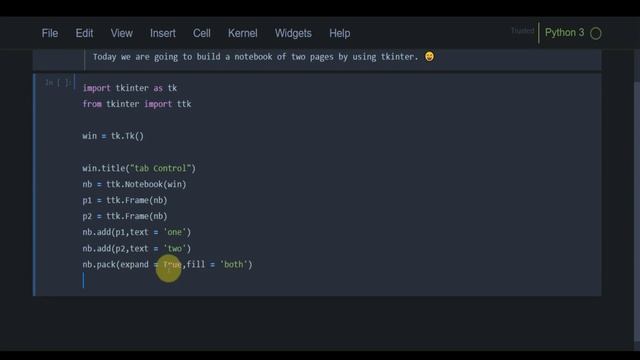Screen dimensions: 640x360
Task: Click the 'import tkinter as tk' line
Action: point(130,88)
